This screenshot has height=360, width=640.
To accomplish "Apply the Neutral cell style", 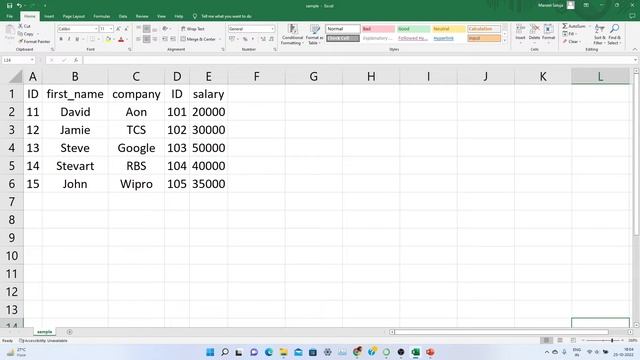I will pyautogui.click(x=449, y=29).
